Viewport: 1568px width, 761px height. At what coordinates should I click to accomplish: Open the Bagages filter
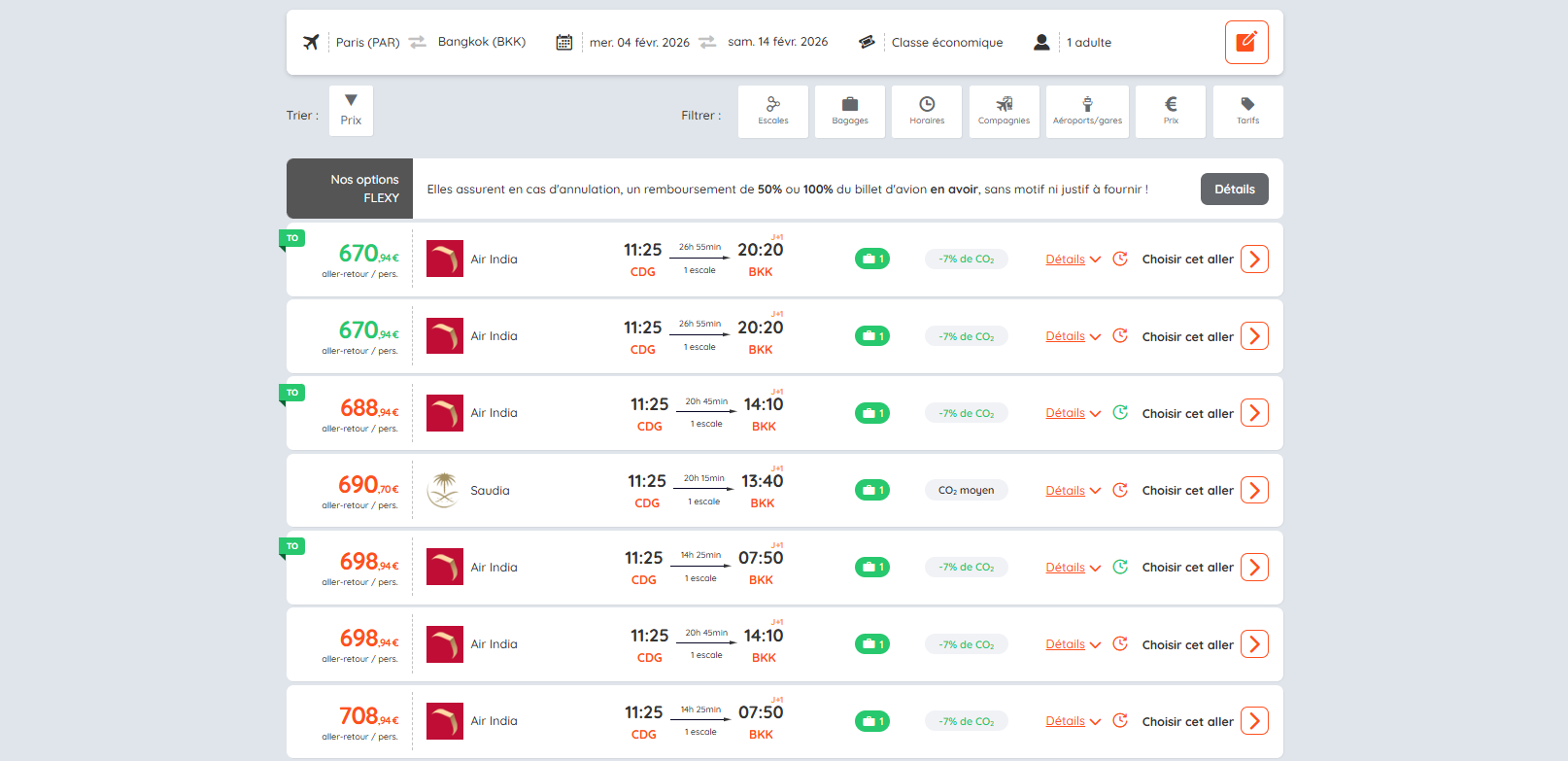(849, 112)
